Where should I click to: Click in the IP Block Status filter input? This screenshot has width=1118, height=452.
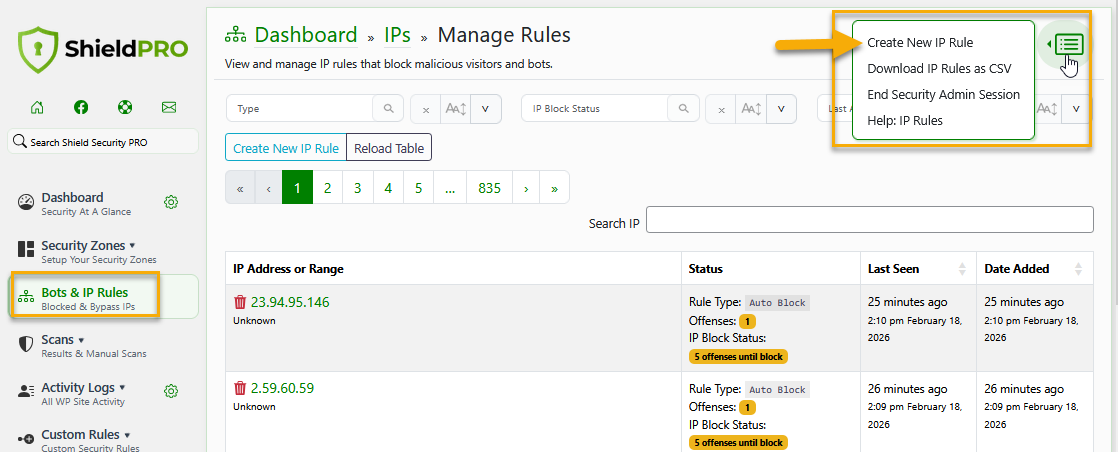(595, 108)
